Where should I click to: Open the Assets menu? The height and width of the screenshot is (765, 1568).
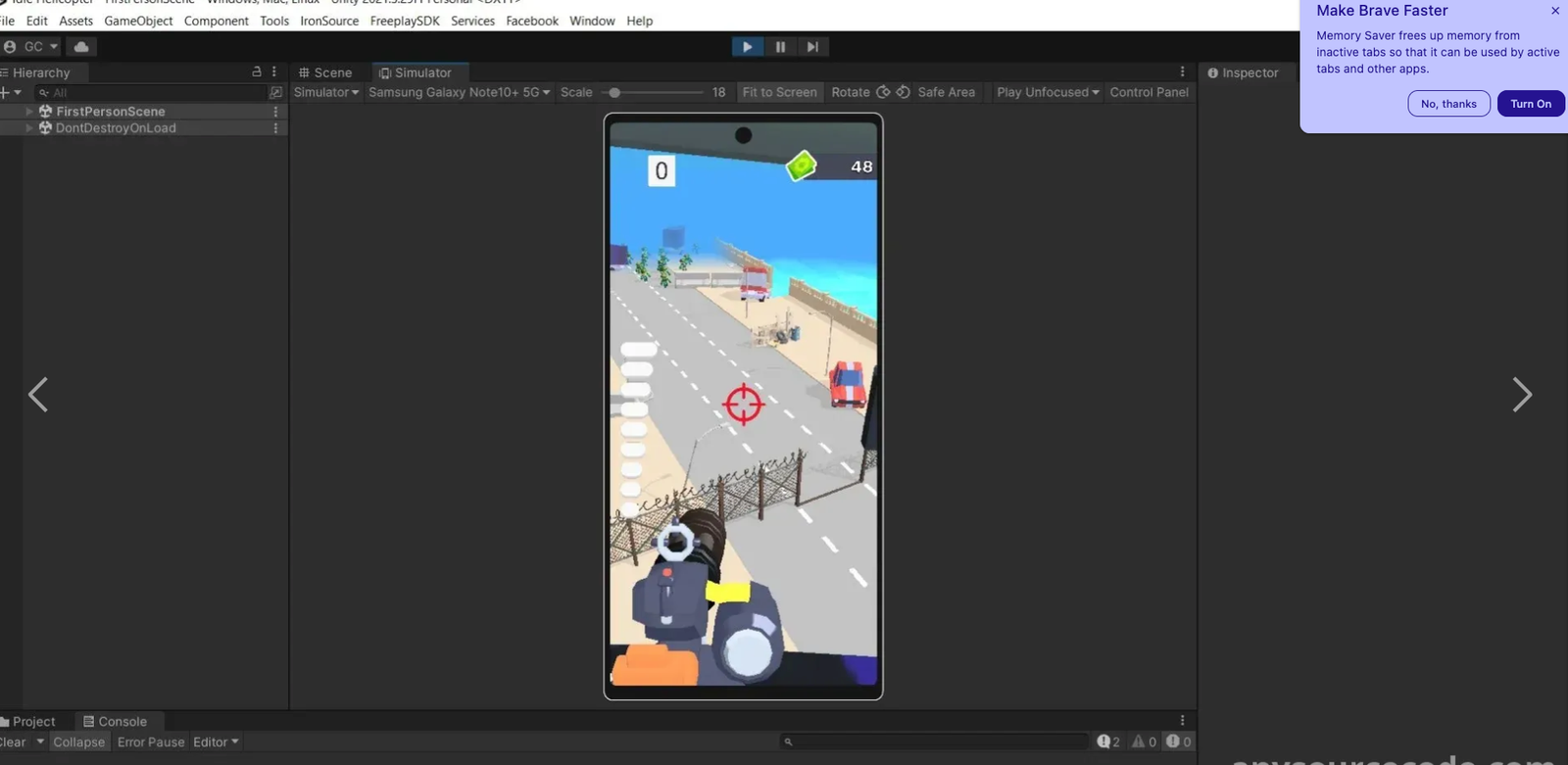pyautogui.click(x=75, y=21)
